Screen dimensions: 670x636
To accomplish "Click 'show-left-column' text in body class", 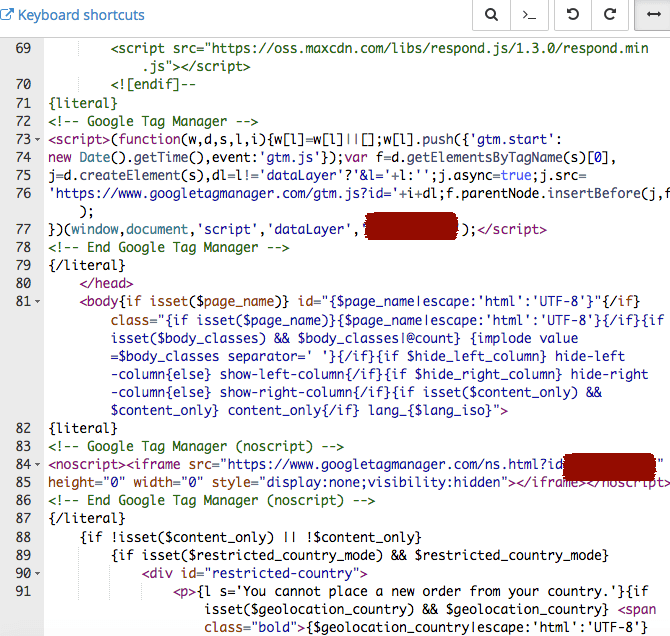I will [x=282, y=375].
